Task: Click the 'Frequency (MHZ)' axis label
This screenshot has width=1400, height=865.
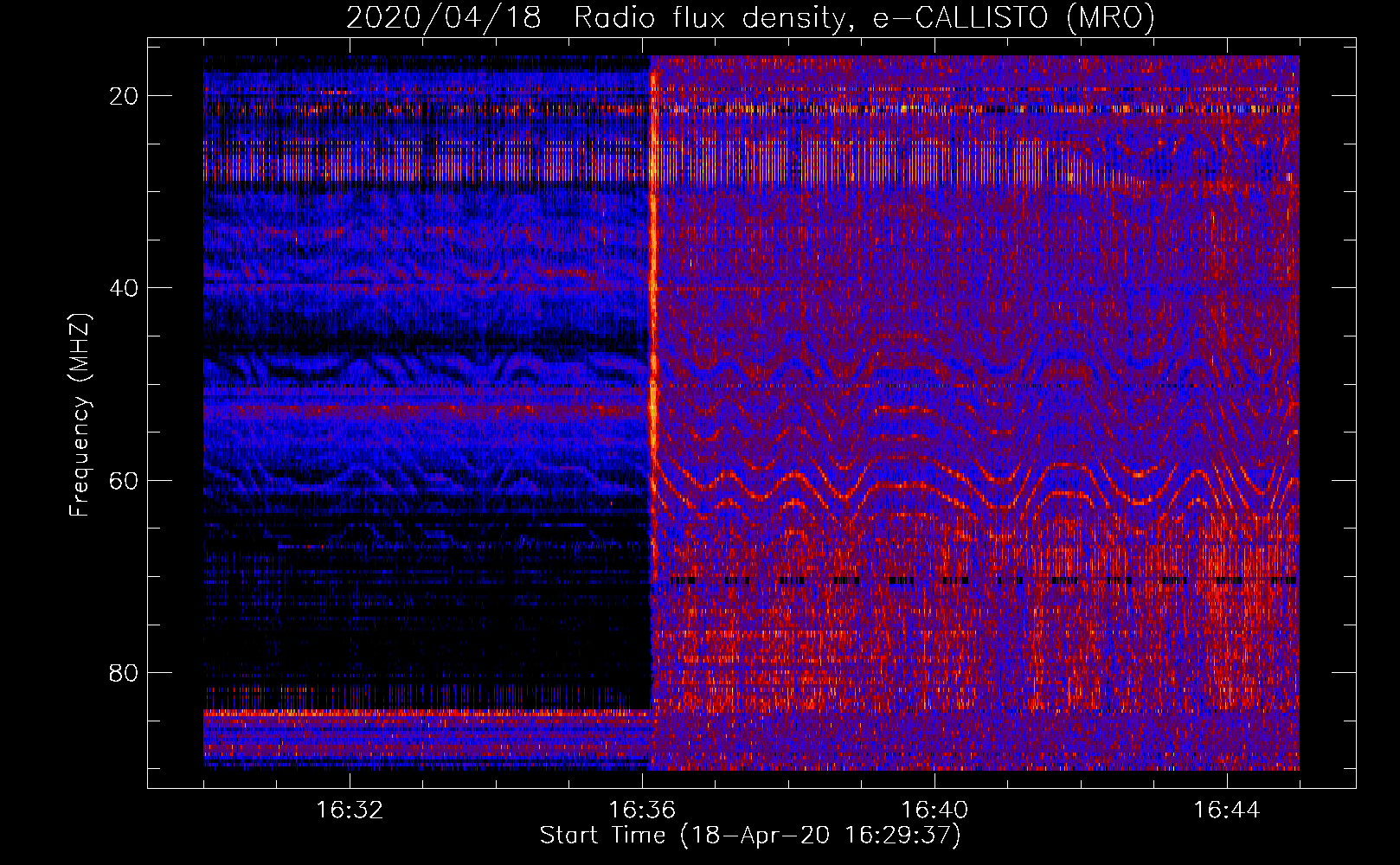Action: (80, 415)
